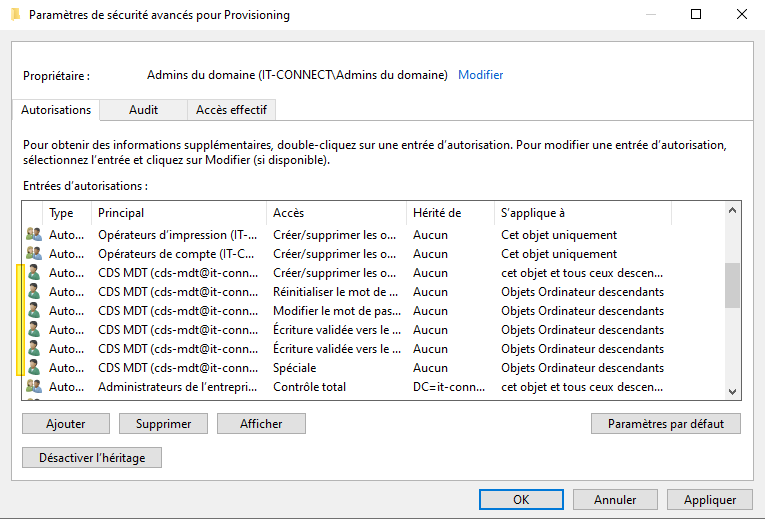Image resolution: width=765 pixels, height=519 pixels.
Task: Confirm with the OK button
Action: click(x=521, y=499)
